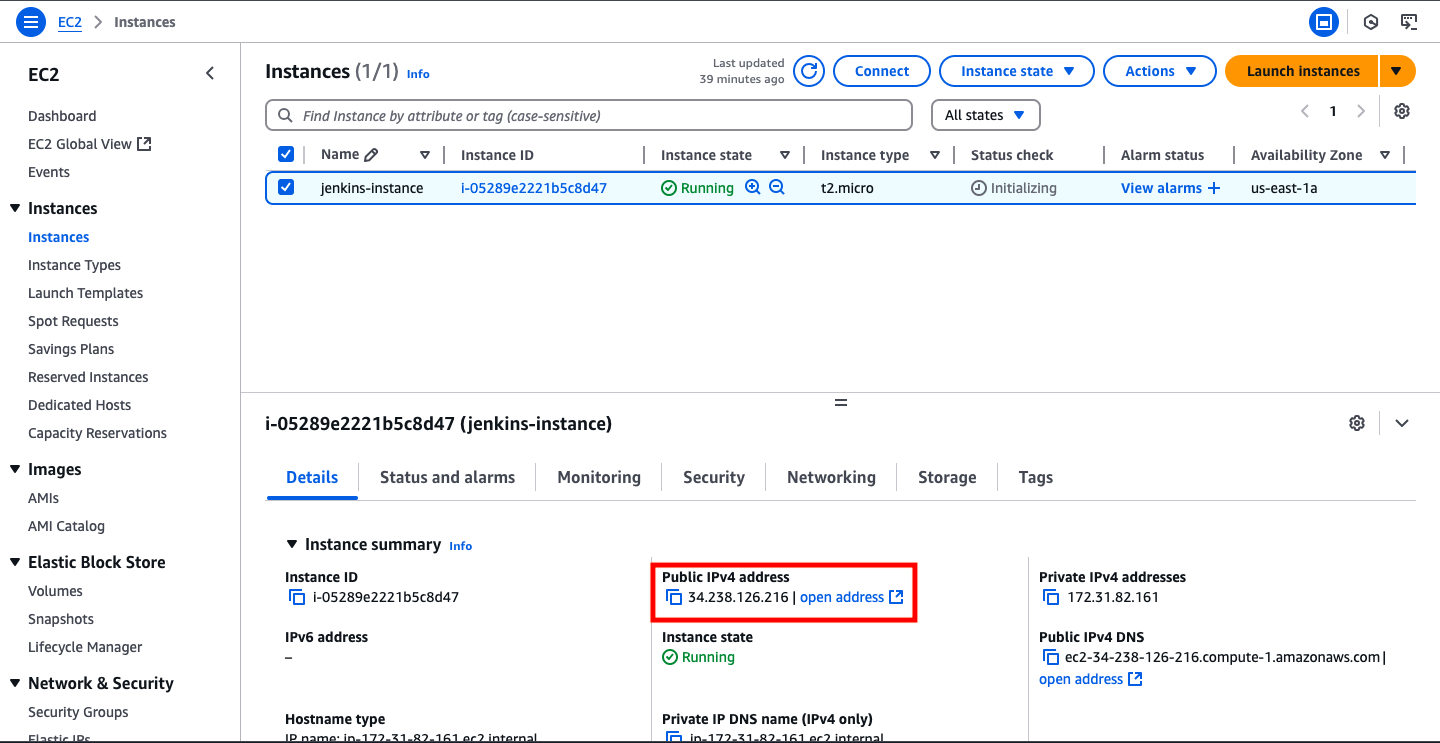Focus the Find Instance search field
The height and width of the screenshot is (743, 1440).
[589, 115]
